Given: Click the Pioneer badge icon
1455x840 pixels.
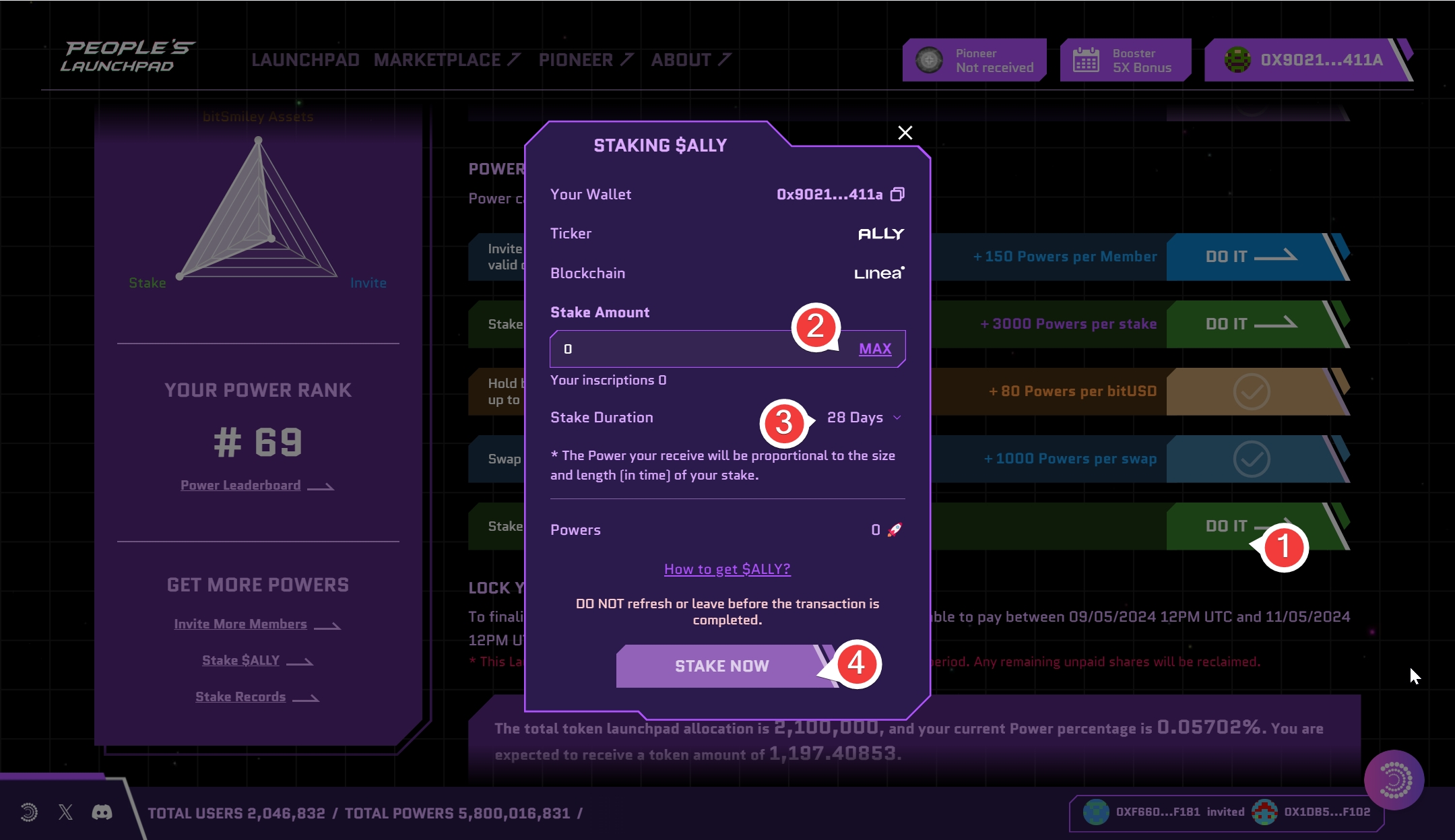Looking at the screenshot, I should click(x=929, y=60).
